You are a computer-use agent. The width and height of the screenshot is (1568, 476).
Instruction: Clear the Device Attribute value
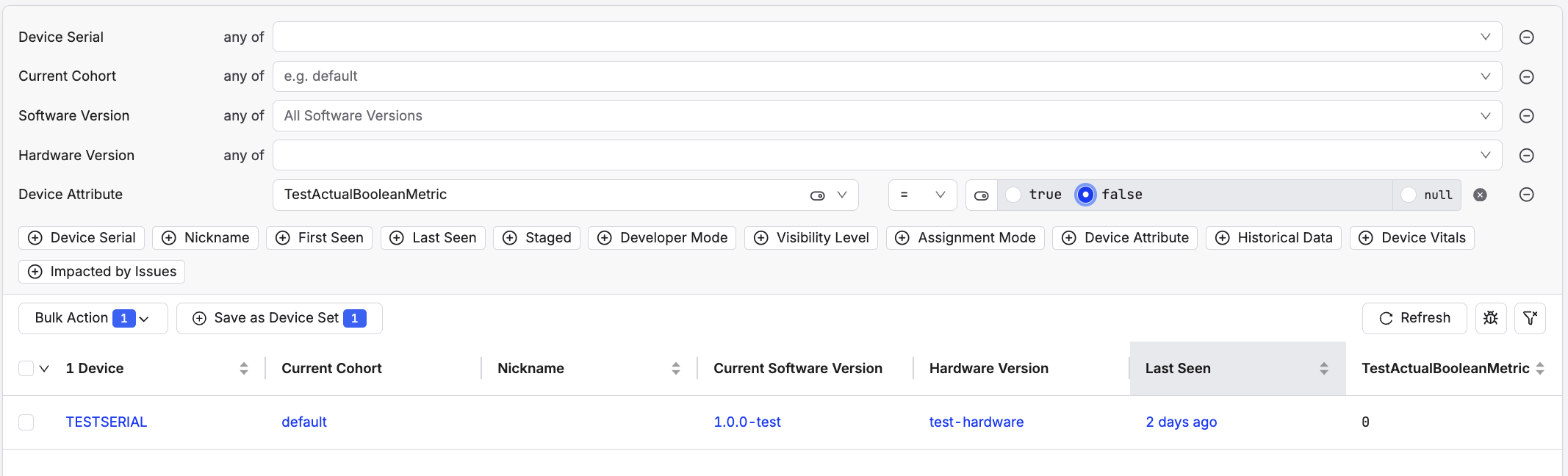tap(1480, 195)
